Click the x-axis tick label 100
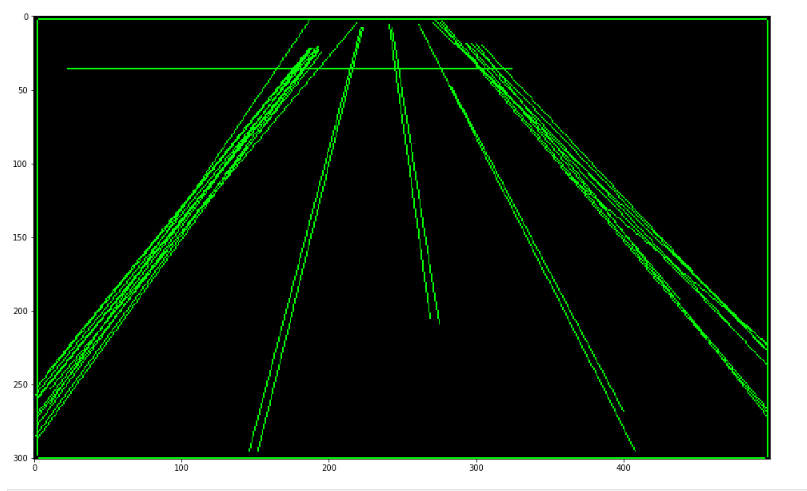The width and height of the screenshot is (807, 491). coord(182,468)
